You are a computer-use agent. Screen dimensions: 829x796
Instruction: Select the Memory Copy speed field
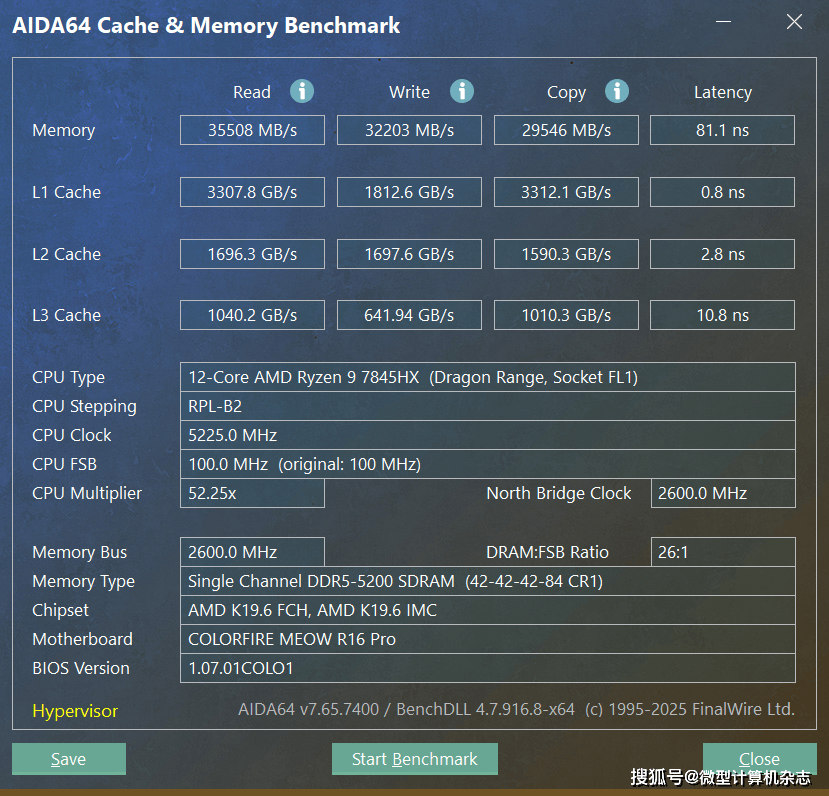click(x=566, y=130)
